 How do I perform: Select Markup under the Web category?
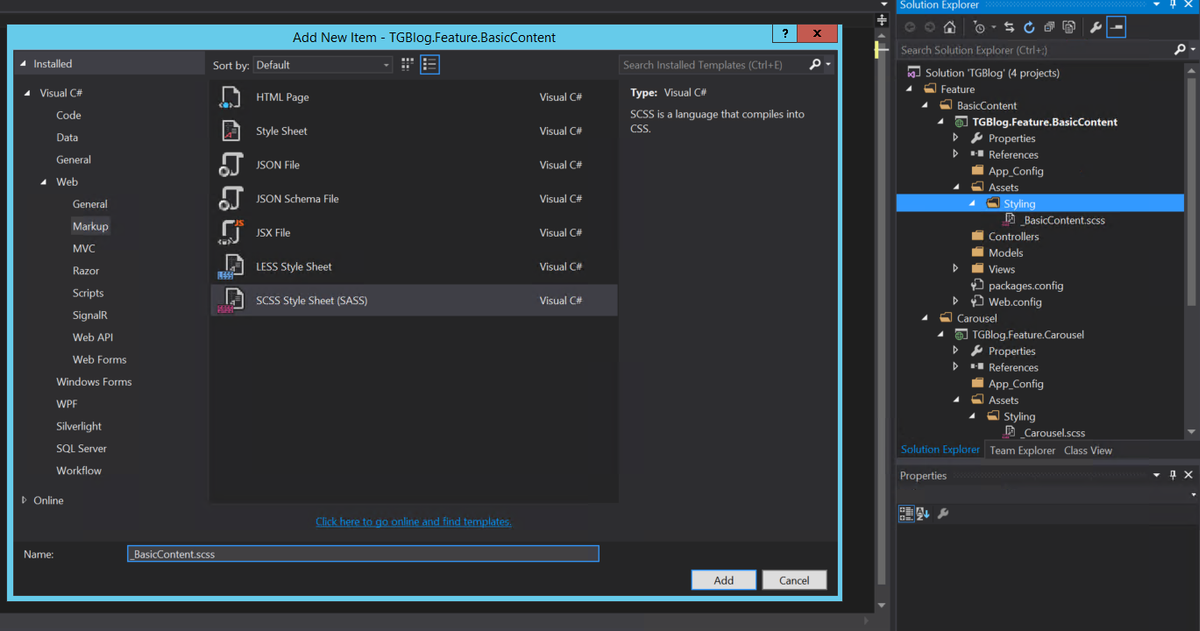tap(90, 226)
